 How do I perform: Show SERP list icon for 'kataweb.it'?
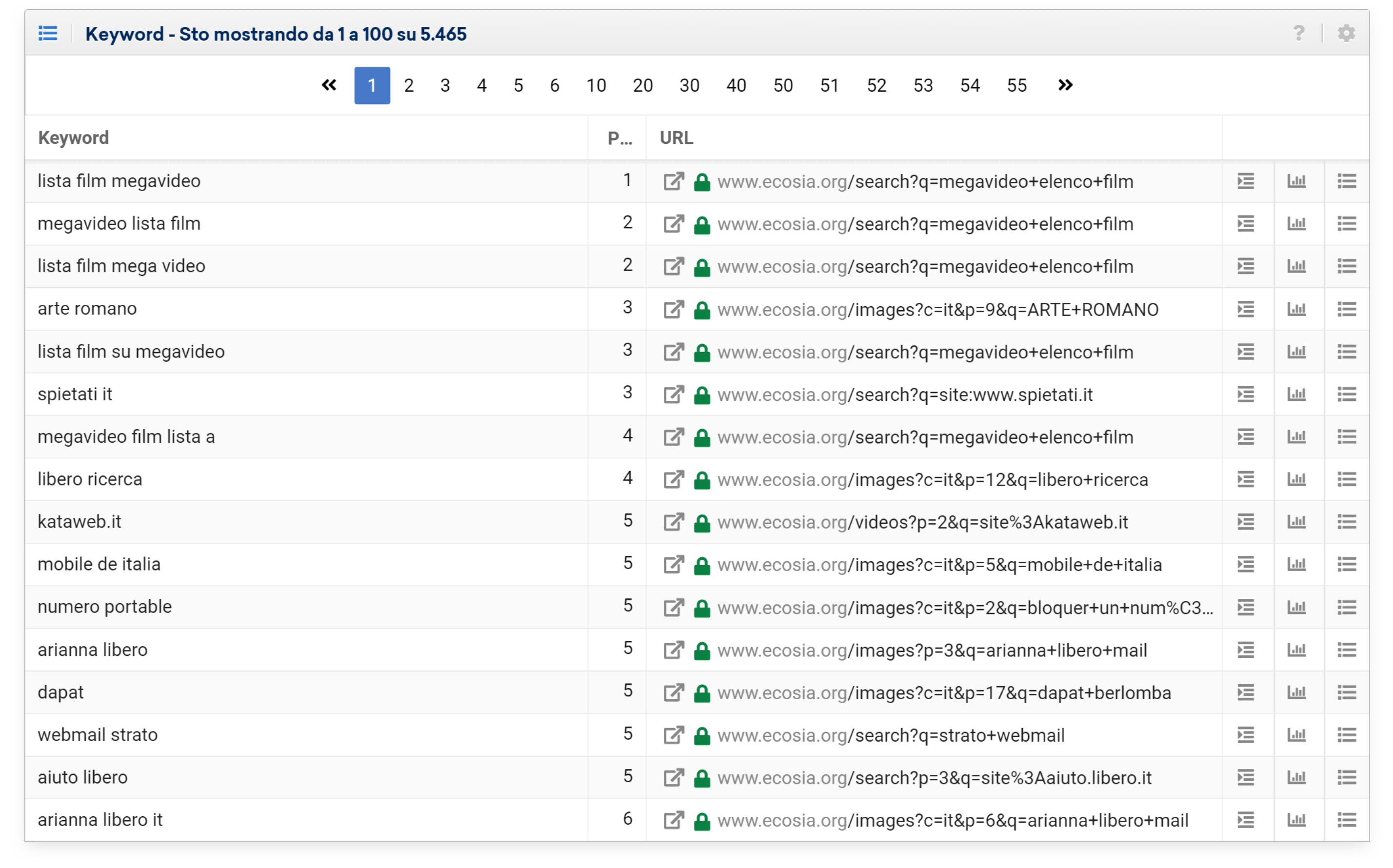[x=1245, y=522]
